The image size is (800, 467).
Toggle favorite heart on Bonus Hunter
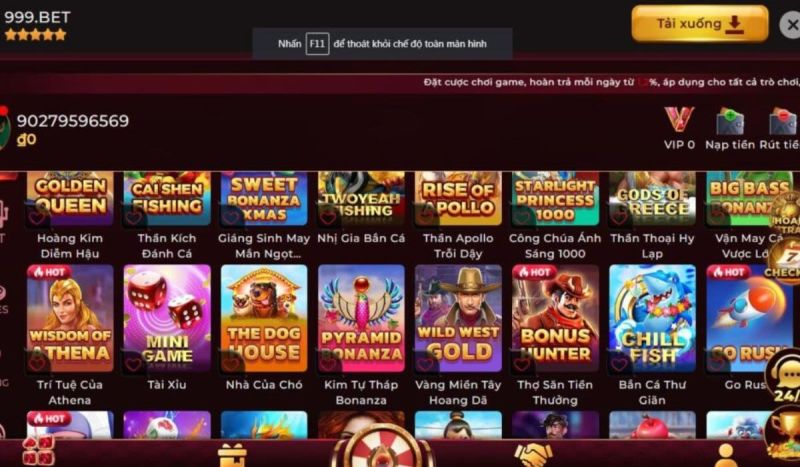click(x=521, y=363)
